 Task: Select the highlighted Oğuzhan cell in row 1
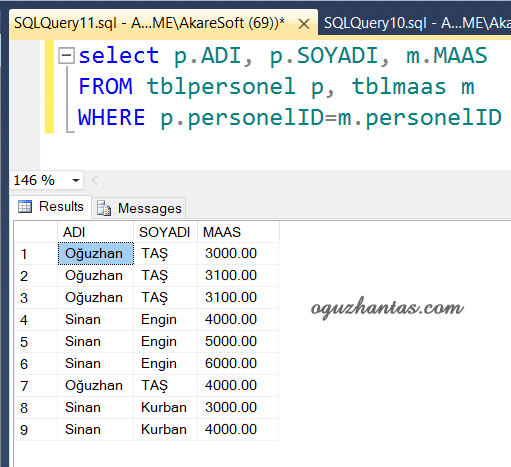(x=95, y=254)
